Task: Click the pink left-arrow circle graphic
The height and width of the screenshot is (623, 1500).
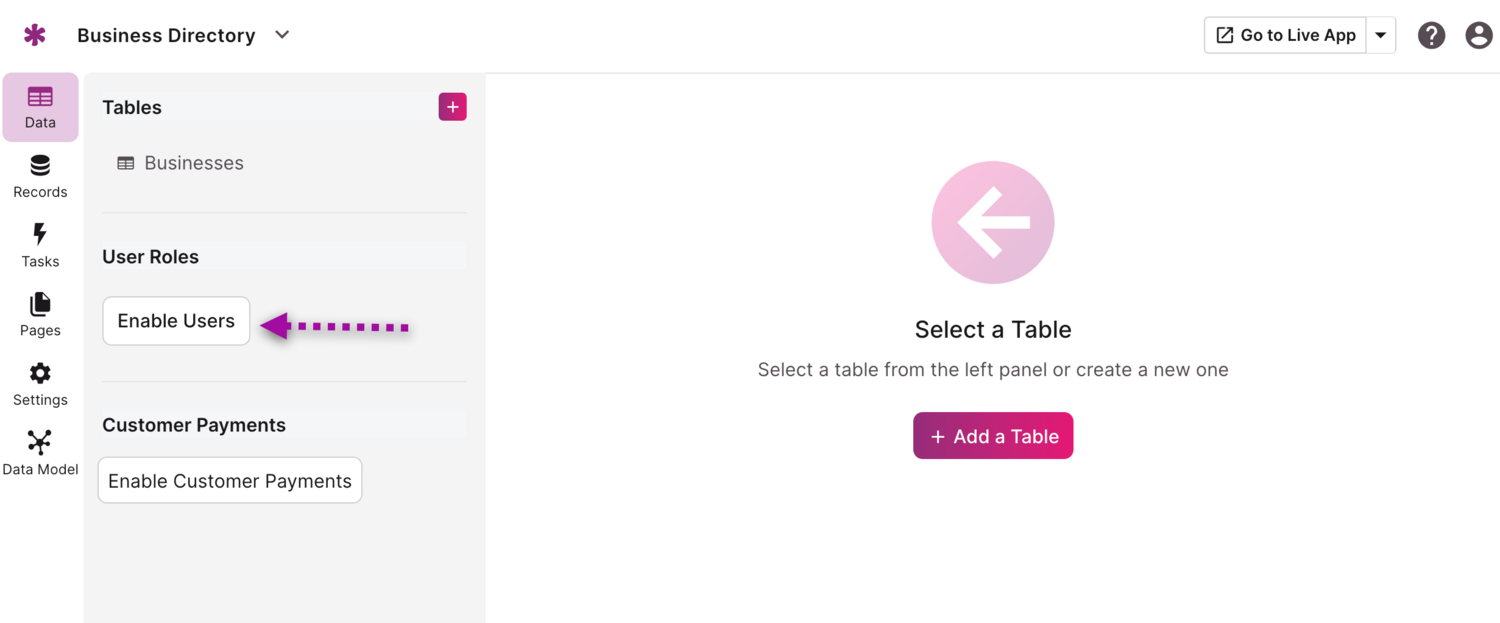Action: (x=992, y=222)
